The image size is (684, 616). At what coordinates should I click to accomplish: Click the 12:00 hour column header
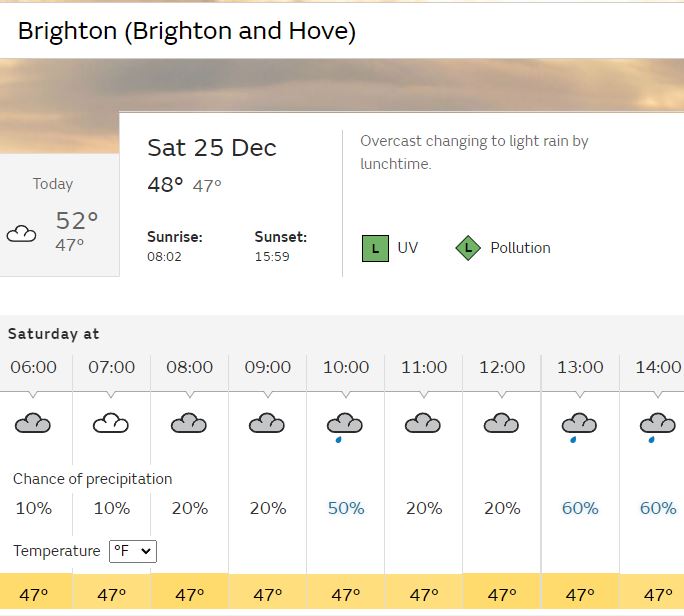(x=502, y=367)
